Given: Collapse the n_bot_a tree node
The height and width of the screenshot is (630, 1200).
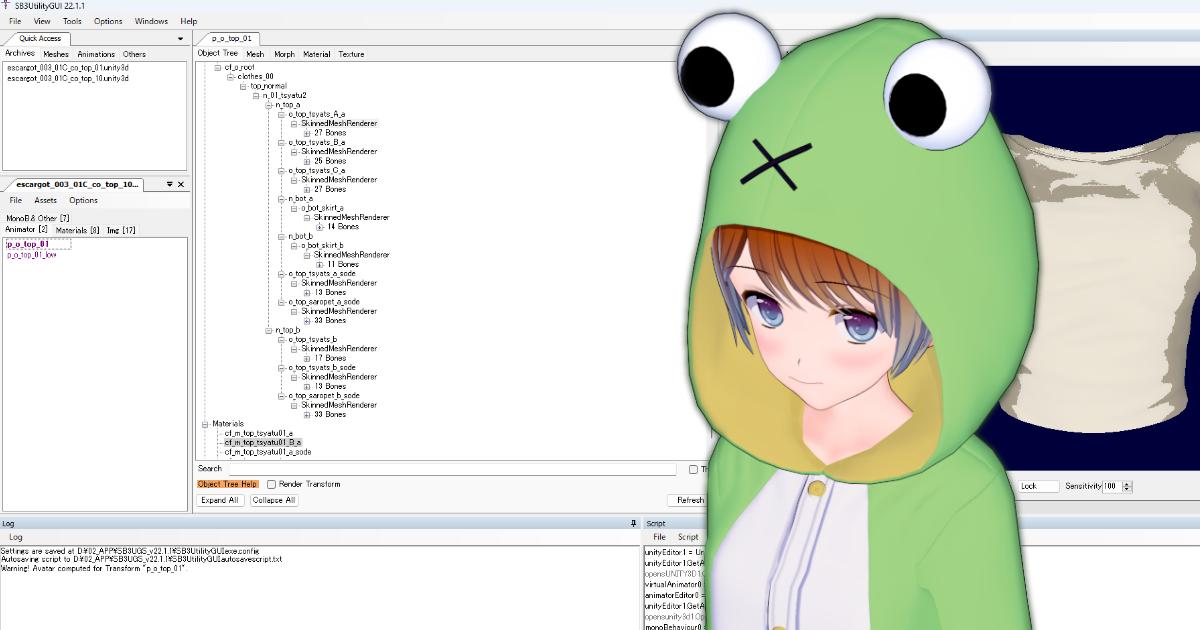Looking at the screenshot, I should click(x=281, y=199).
